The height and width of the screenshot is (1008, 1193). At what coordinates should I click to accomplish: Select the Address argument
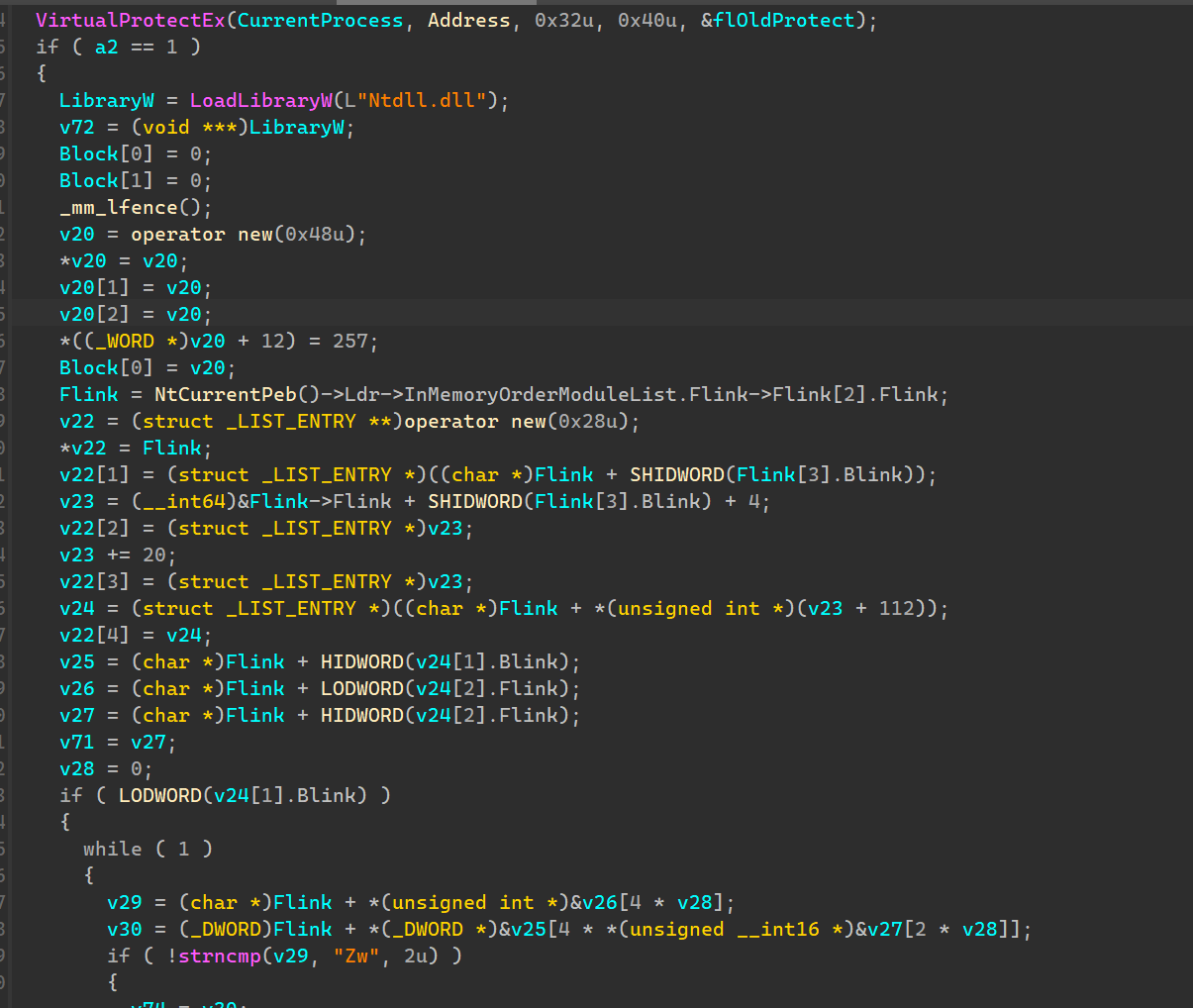pos(468,20)
